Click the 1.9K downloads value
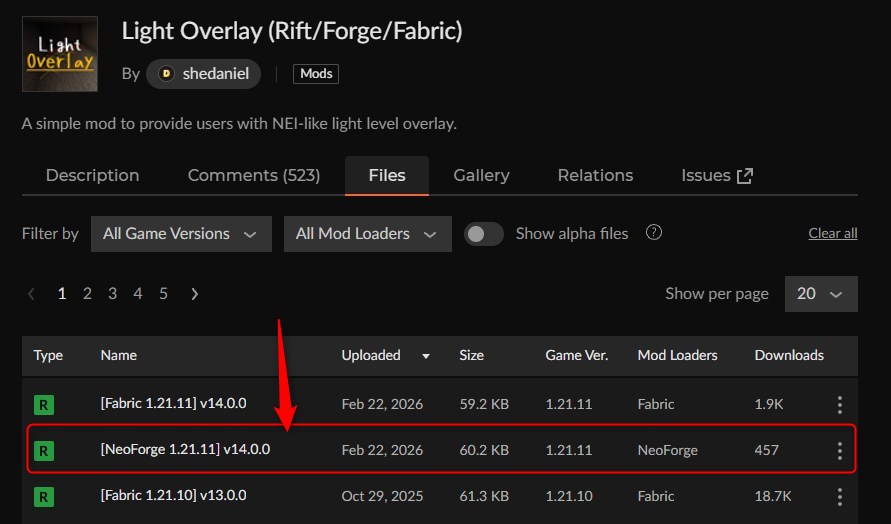Image resolution: width=891 pixels, height=524 pixels. click(769, 404)
